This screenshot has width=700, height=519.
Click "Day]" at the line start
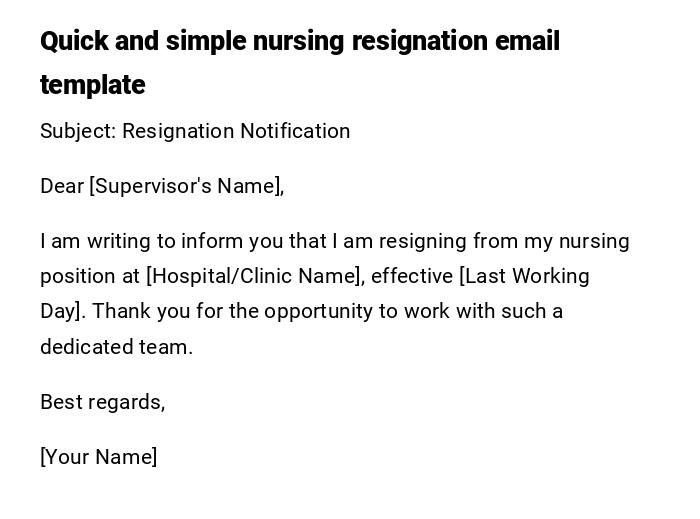pyautogui.click(x=60, y=311)
